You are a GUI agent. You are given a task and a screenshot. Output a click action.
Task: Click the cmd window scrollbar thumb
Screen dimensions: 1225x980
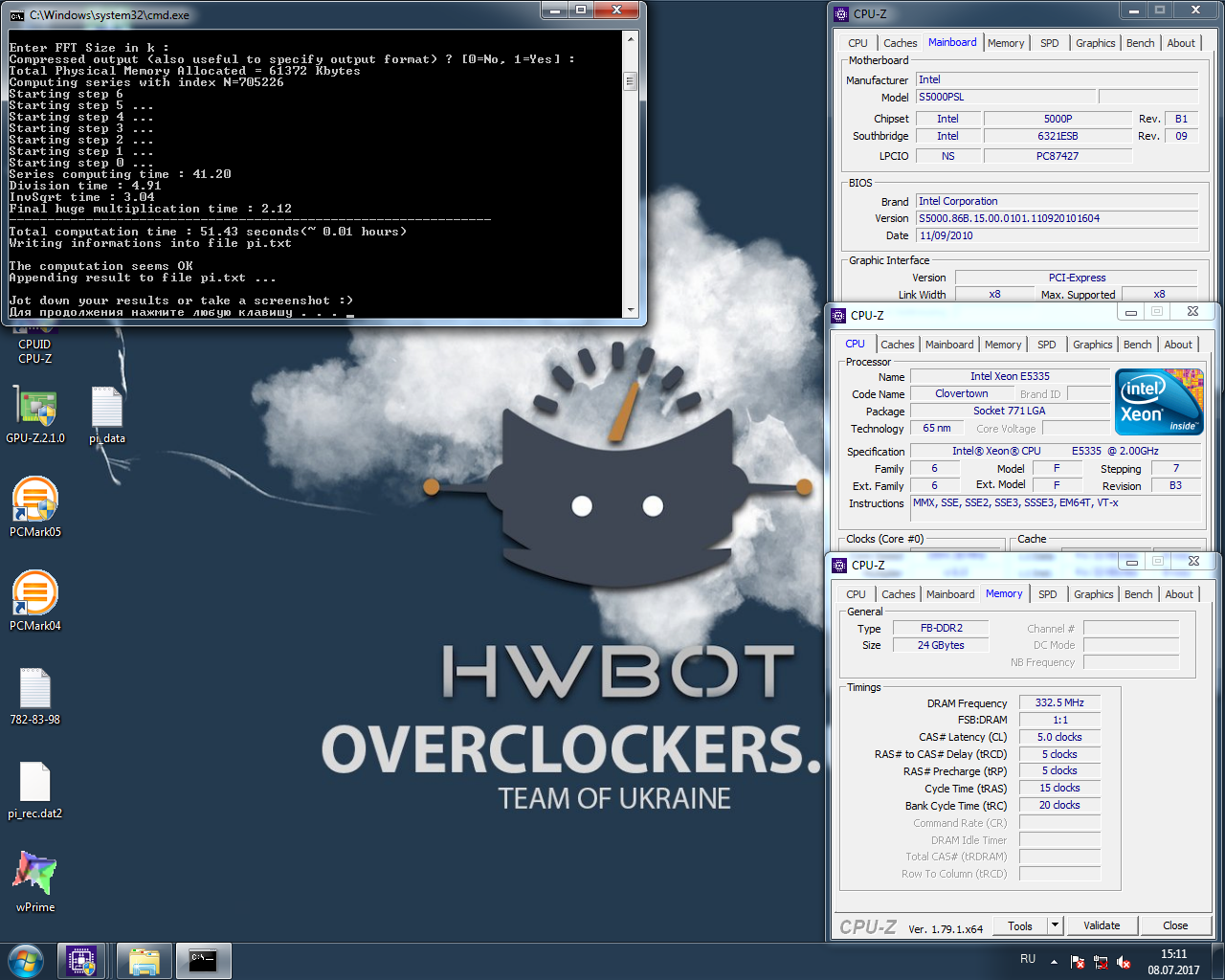tap(631, 80)
